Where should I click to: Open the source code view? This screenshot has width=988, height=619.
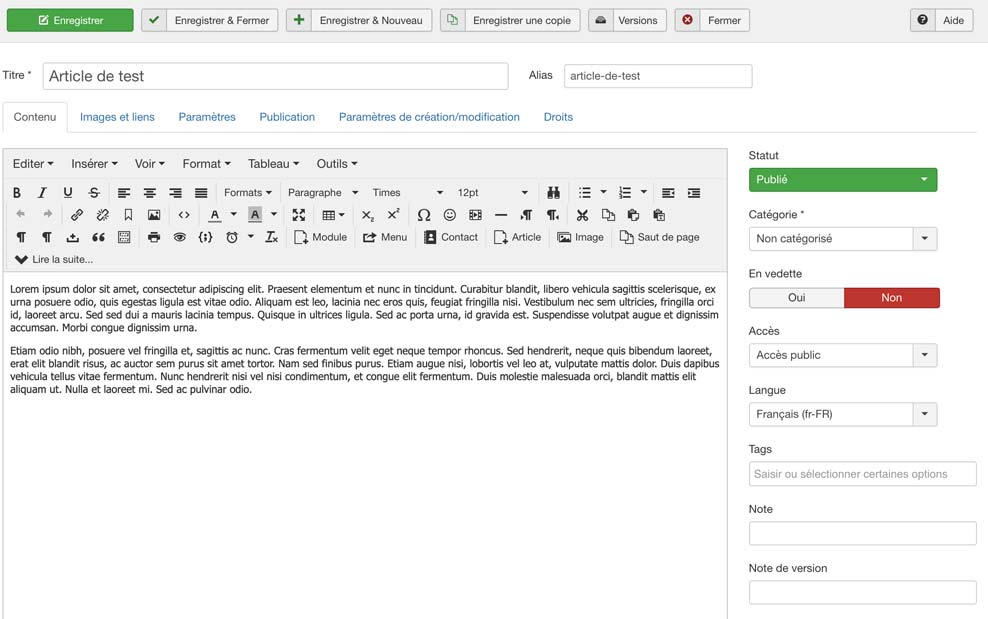[x=184, y=215]
